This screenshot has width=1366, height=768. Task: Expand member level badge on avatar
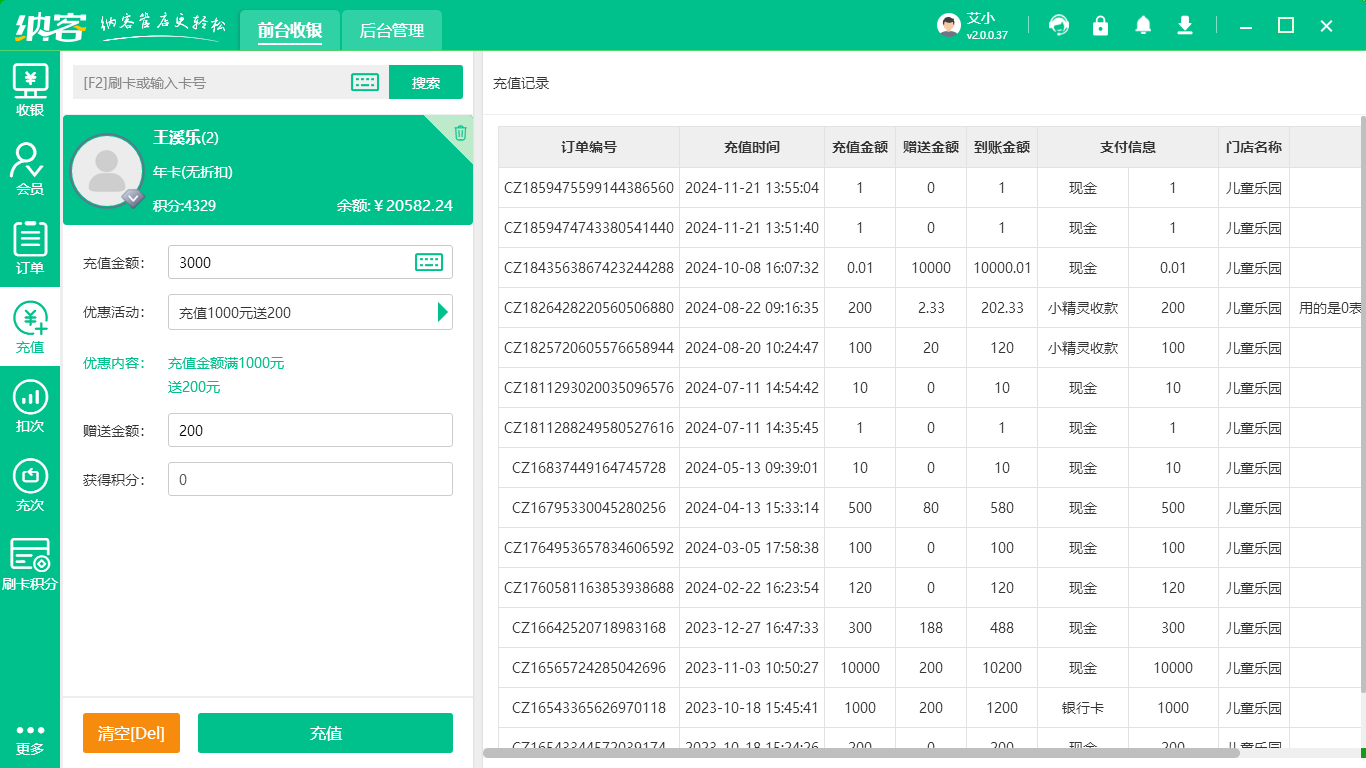pyautogui.click(x=132, y=198)
